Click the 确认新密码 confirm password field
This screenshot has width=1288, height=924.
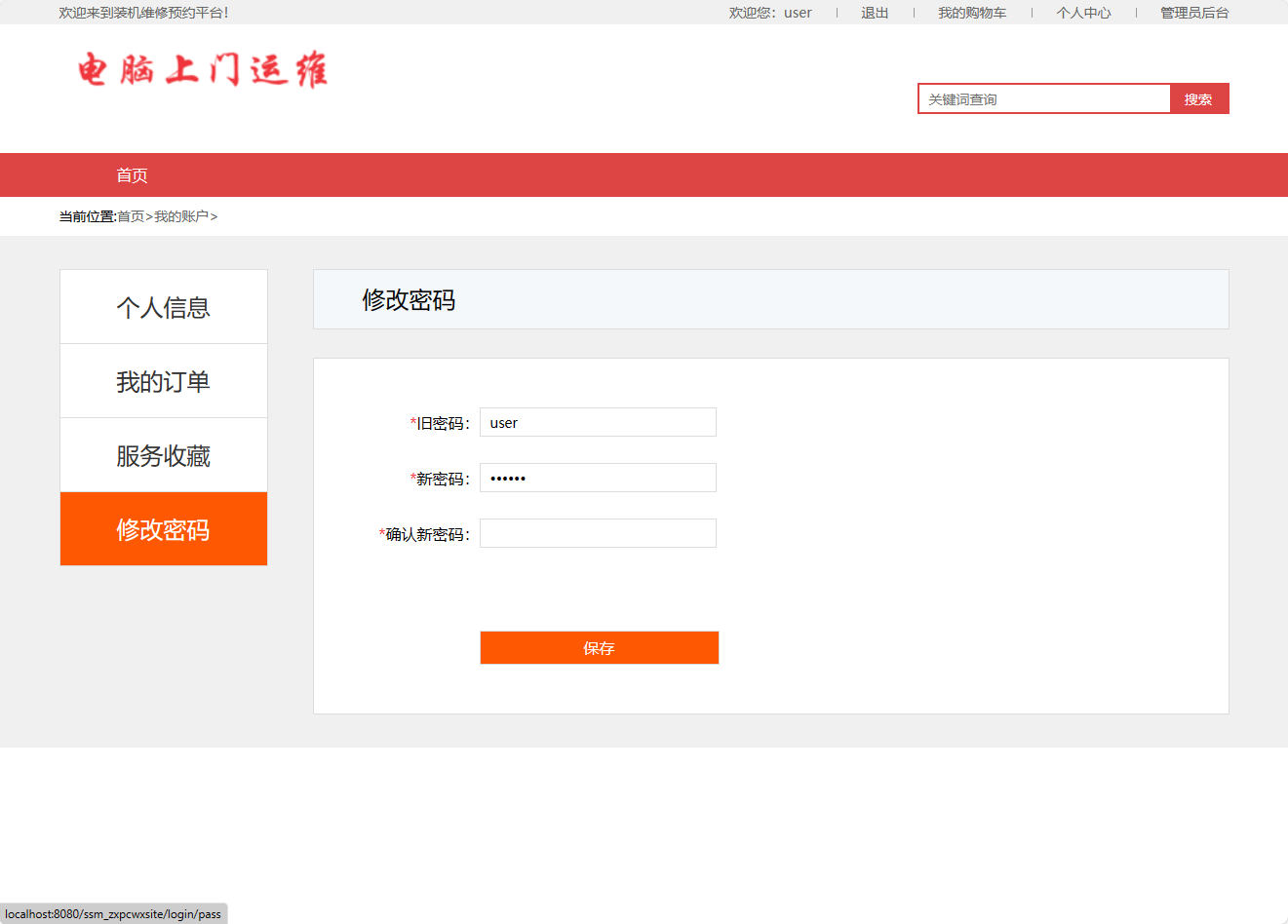(x=597, y=533)
